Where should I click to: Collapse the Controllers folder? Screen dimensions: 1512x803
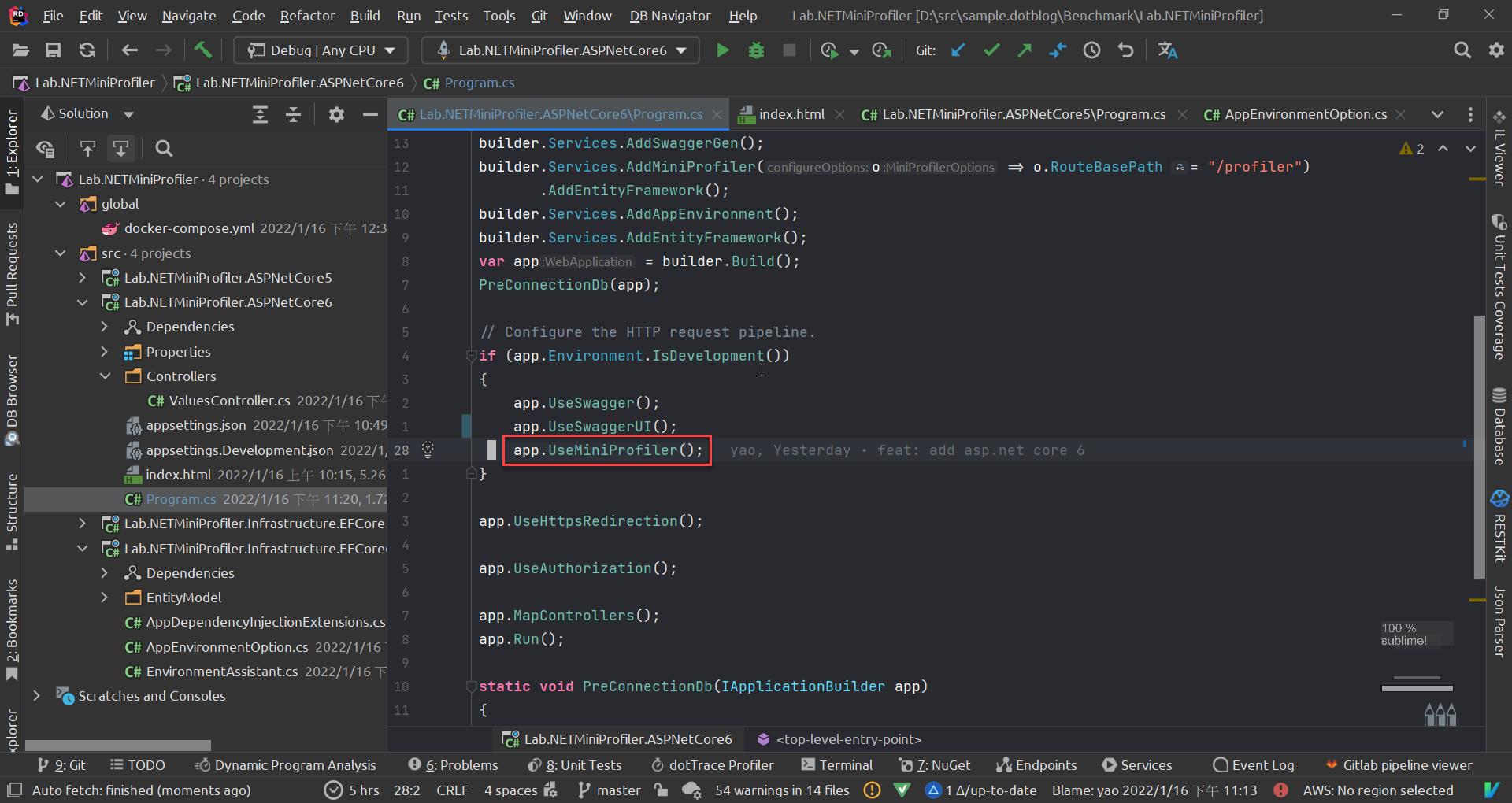pyautogui.click(x=105, y=376)
